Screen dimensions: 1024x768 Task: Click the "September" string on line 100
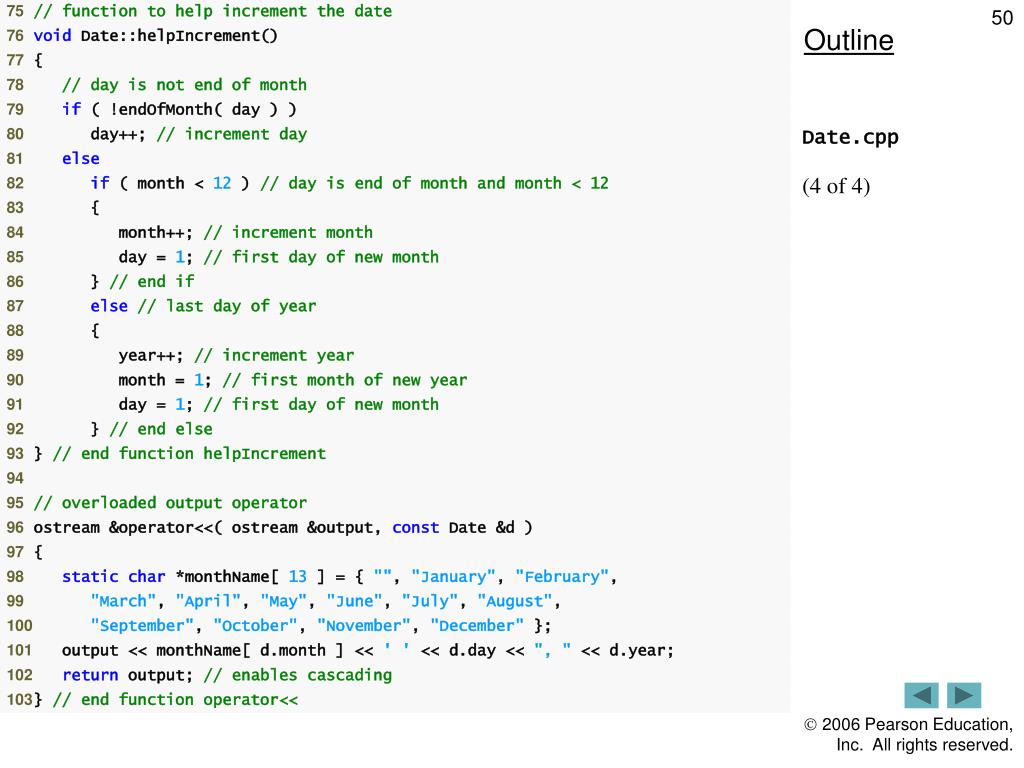[x=142, y=626]
